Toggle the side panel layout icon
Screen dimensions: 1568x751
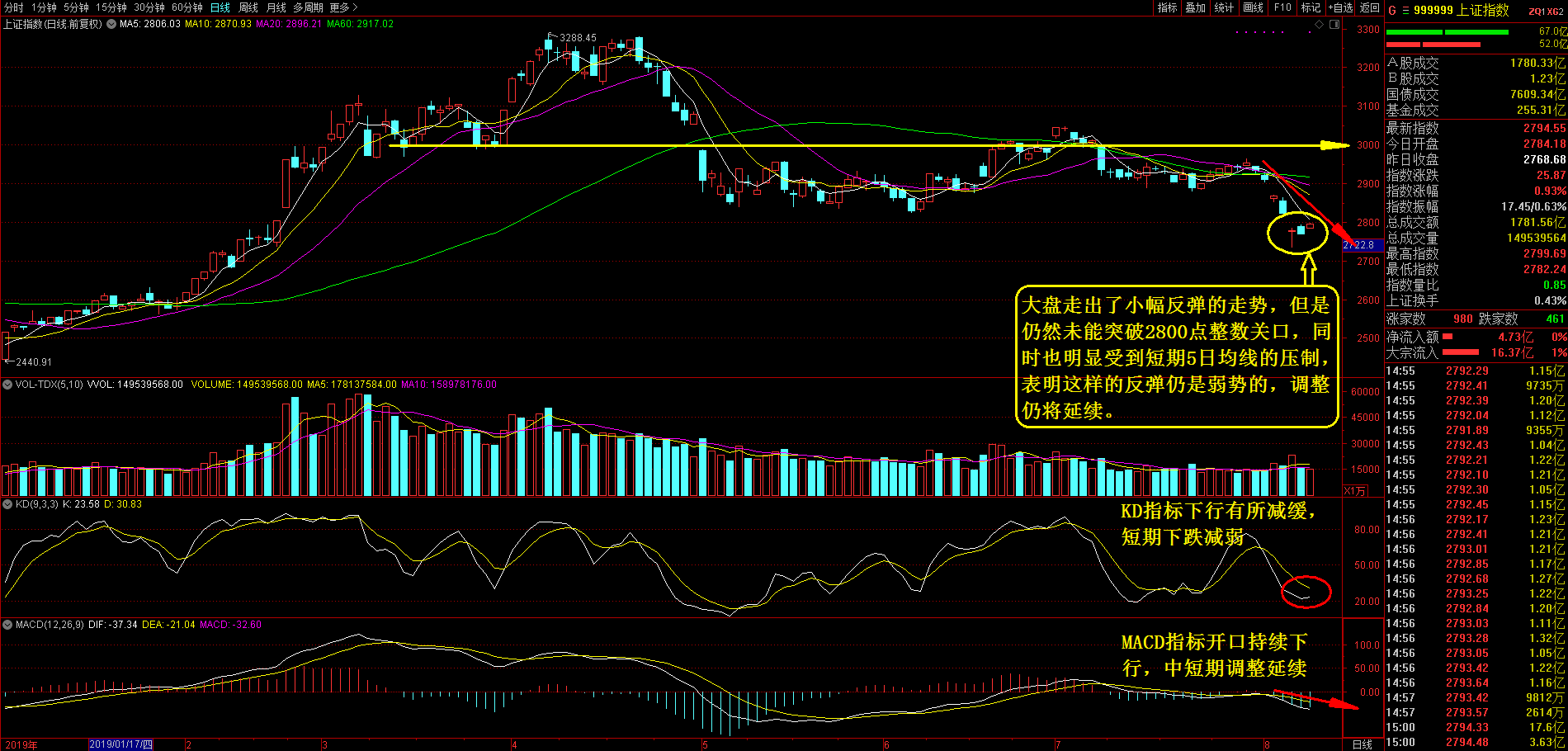tap(1333, 25)
